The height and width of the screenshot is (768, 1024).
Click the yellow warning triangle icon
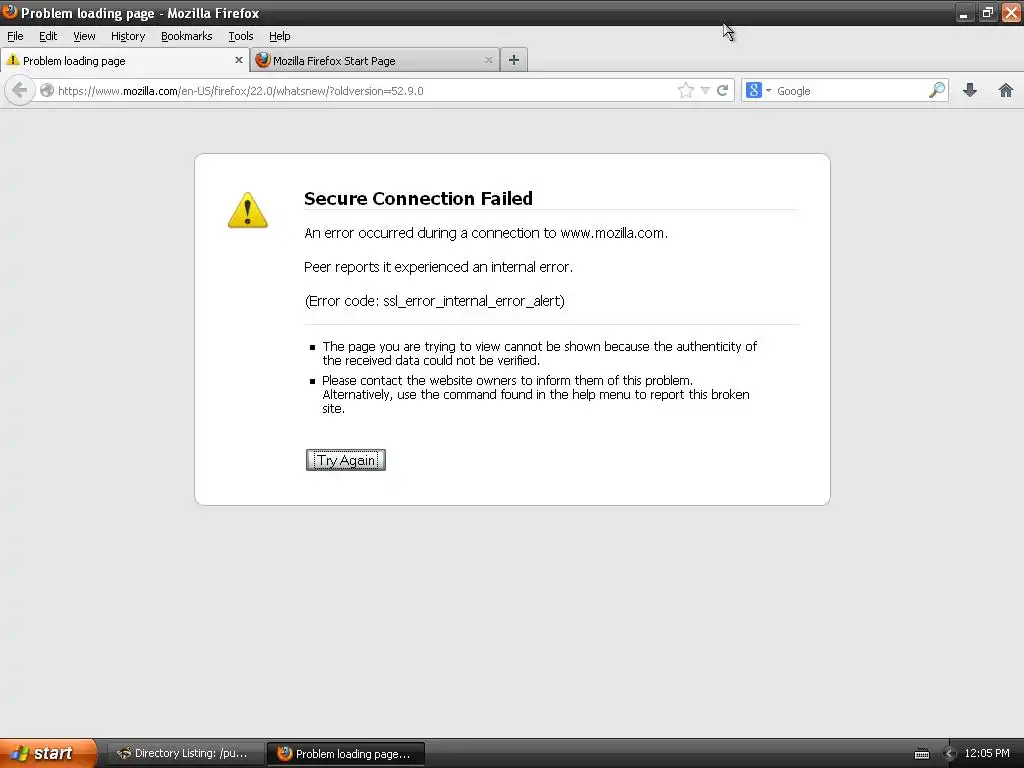248,210
